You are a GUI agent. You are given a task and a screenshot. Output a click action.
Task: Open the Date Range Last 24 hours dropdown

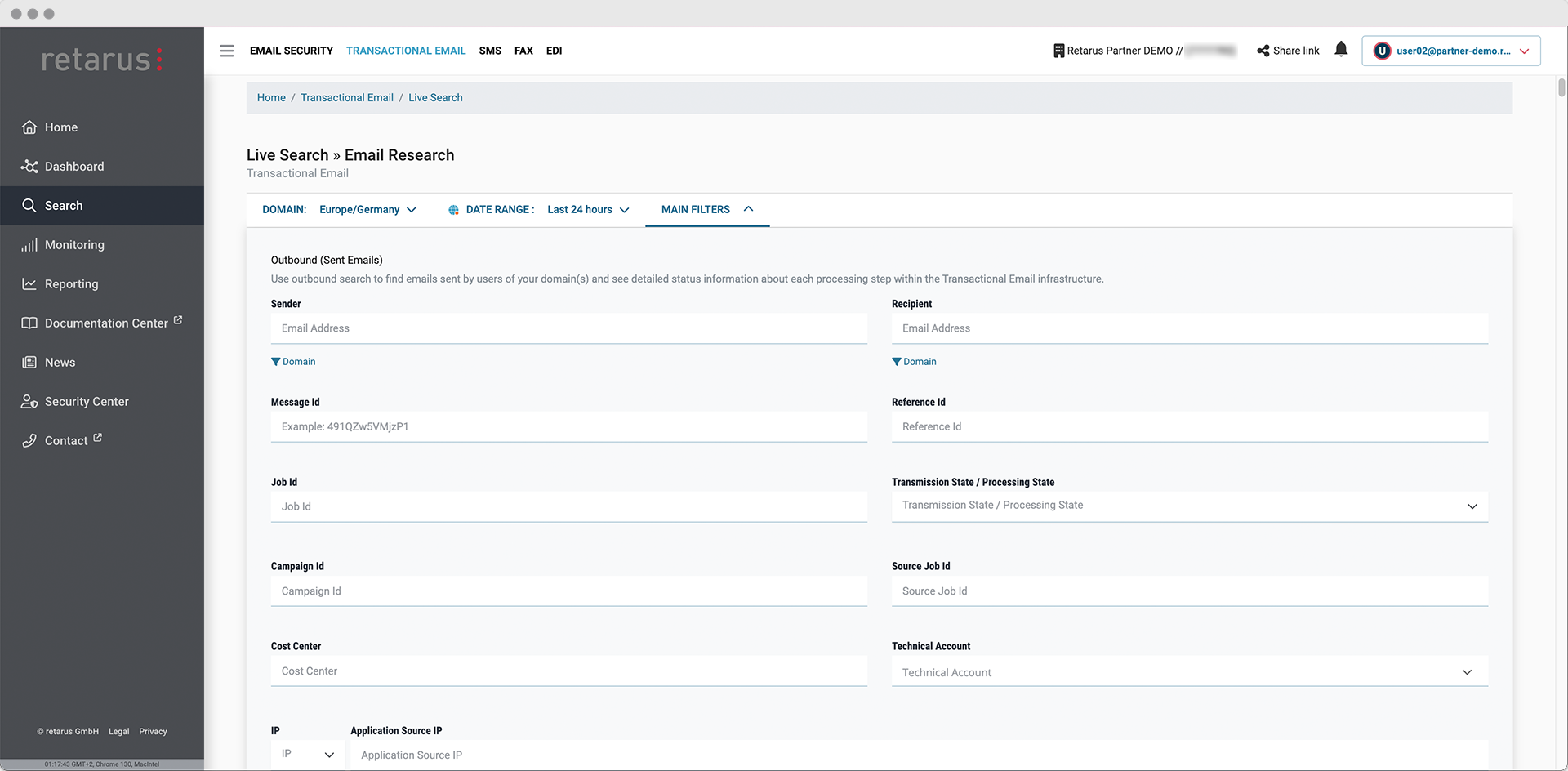(x=588, y=210)
